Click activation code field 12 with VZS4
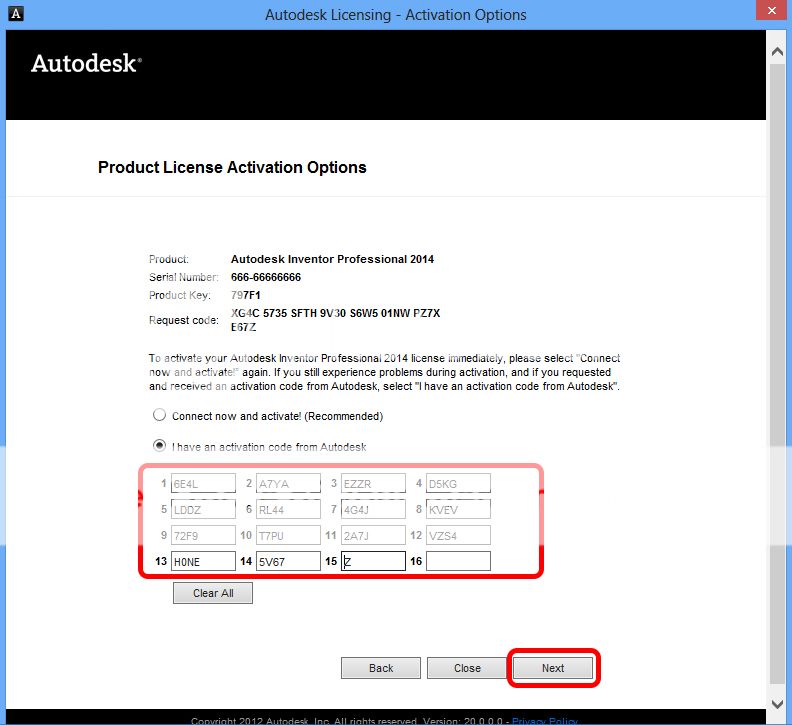 tap(458, 535)
